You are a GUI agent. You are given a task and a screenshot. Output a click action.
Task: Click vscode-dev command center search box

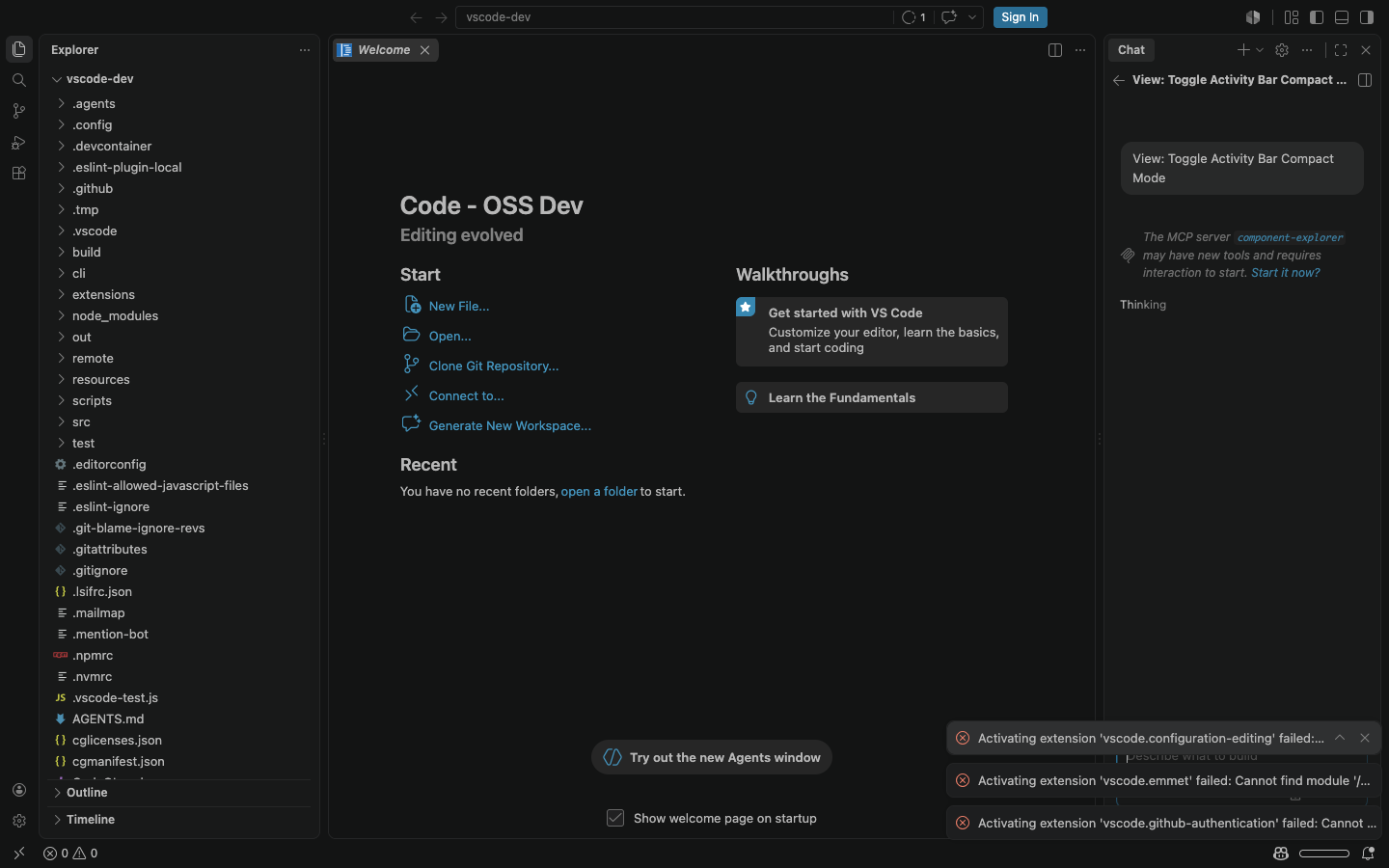pyautogui.click(x=674, y=17)
